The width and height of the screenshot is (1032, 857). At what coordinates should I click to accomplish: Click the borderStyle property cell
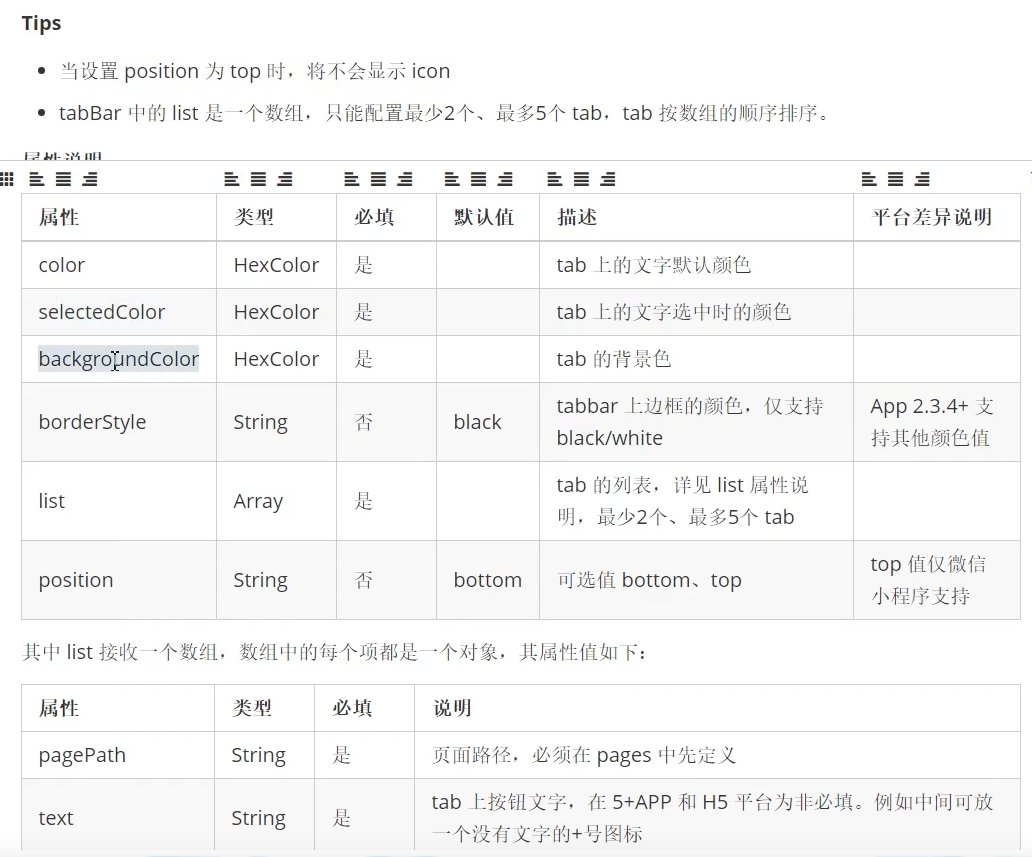click(119, 422)
